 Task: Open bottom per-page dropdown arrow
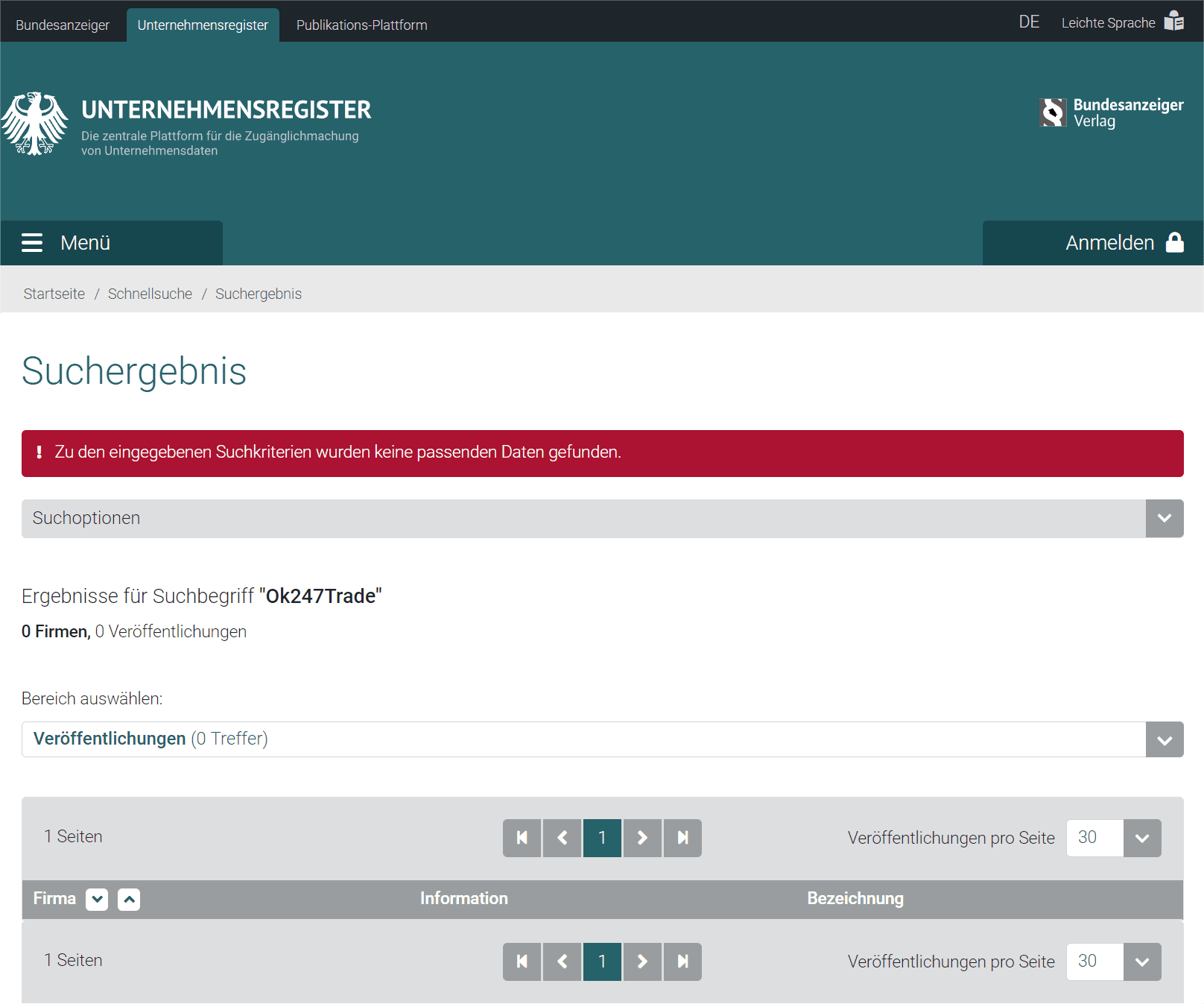pos(1142,962)
